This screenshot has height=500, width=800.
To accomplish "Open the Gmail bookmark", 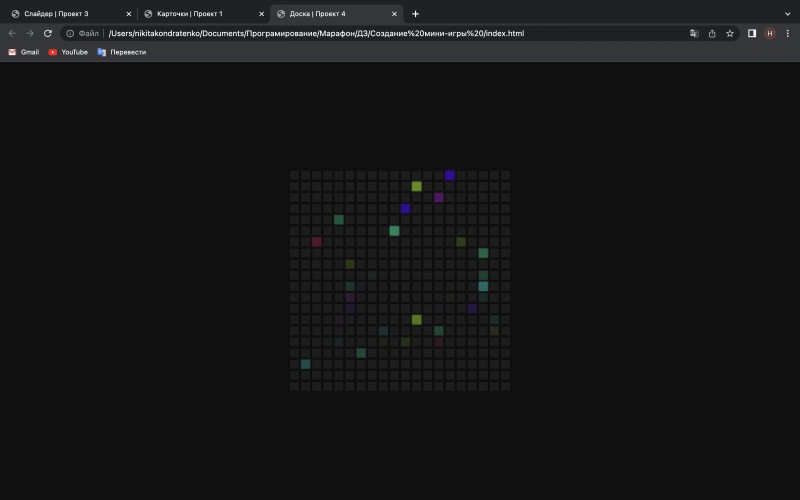I will (x=23, y=52).
